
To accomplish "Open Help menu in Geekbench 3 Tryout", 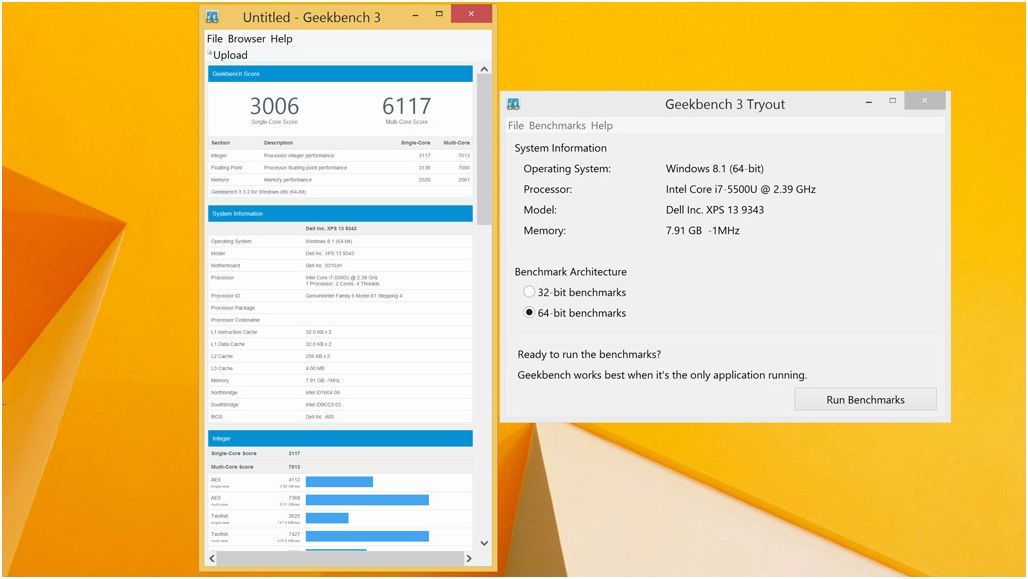I will 602,126.
